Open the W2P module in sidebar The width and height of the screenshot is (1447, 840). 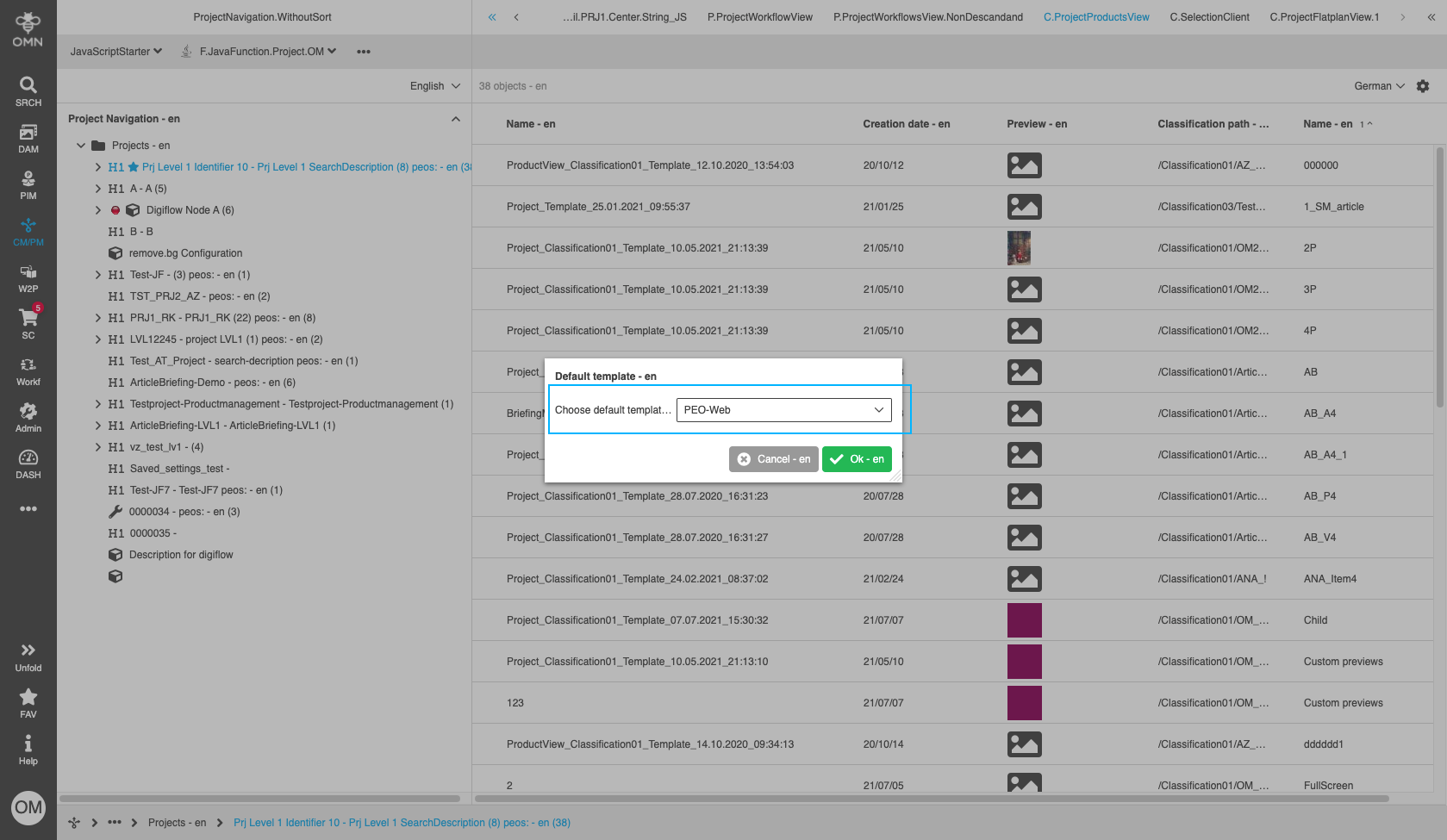click(x=28, y=277)
